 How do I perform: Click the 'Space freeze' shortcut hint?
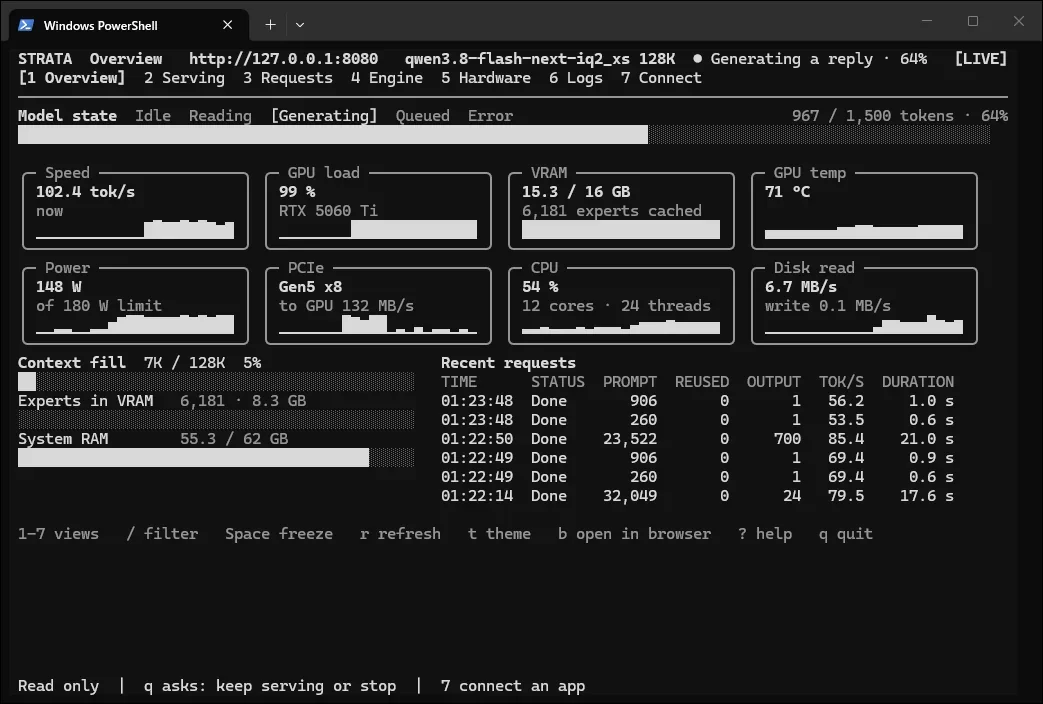(x=279, y=534)
